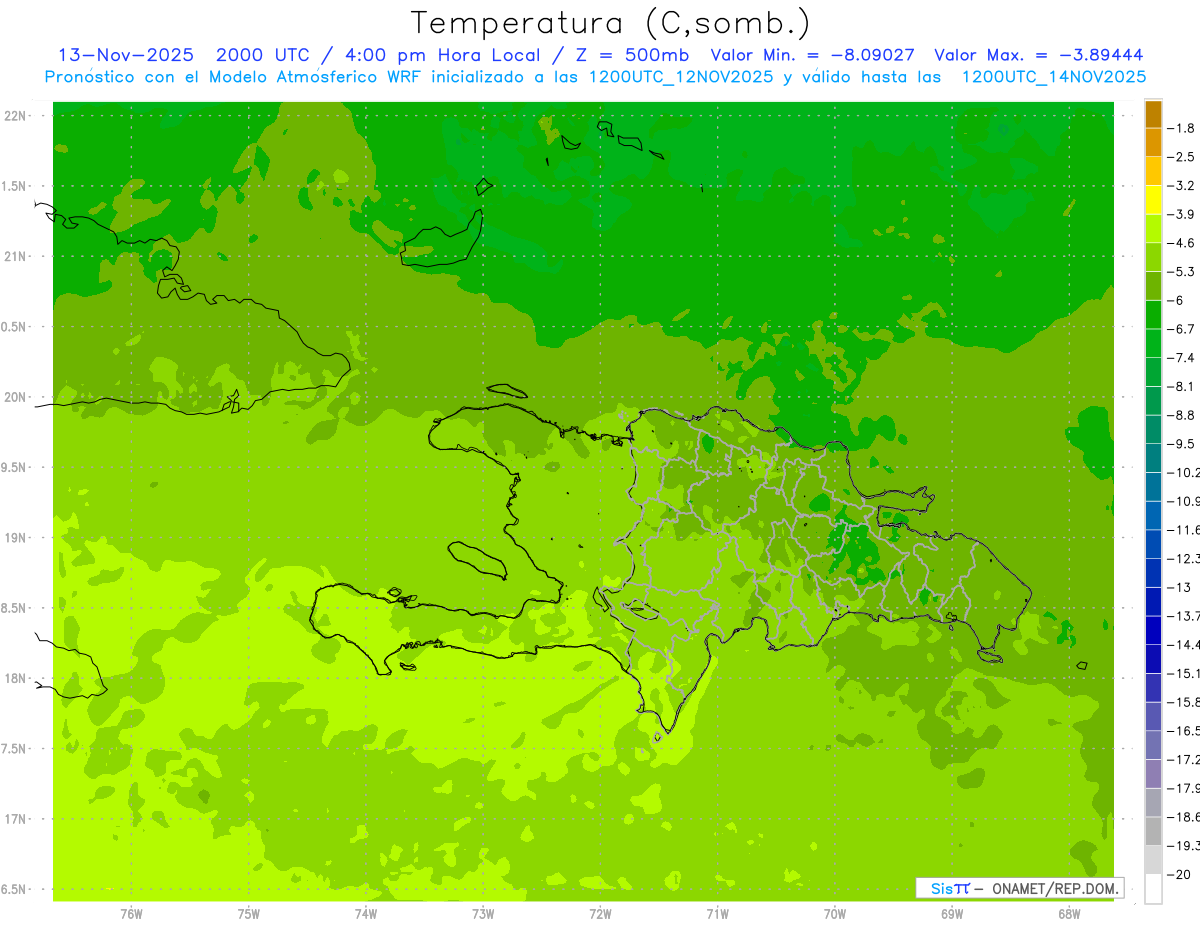
Task: Click the blue swatch between -13 and -13.7
Action: click(x=1153, y=602)
